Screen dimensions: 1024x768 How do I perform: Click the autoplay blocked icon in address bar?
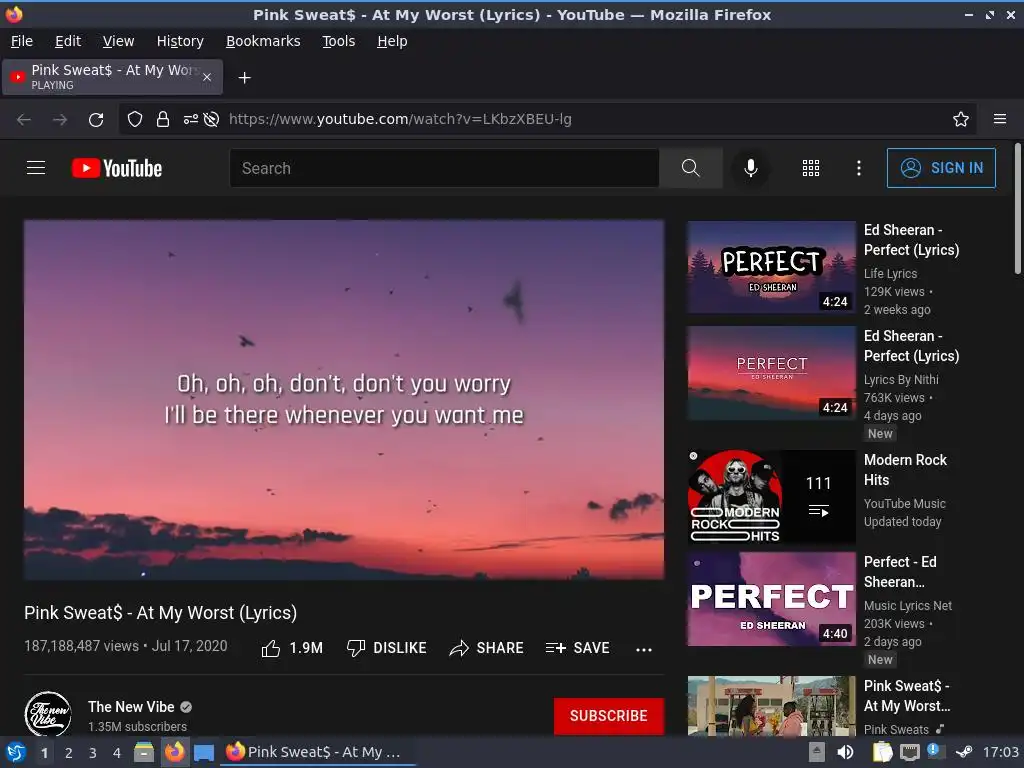211,119
